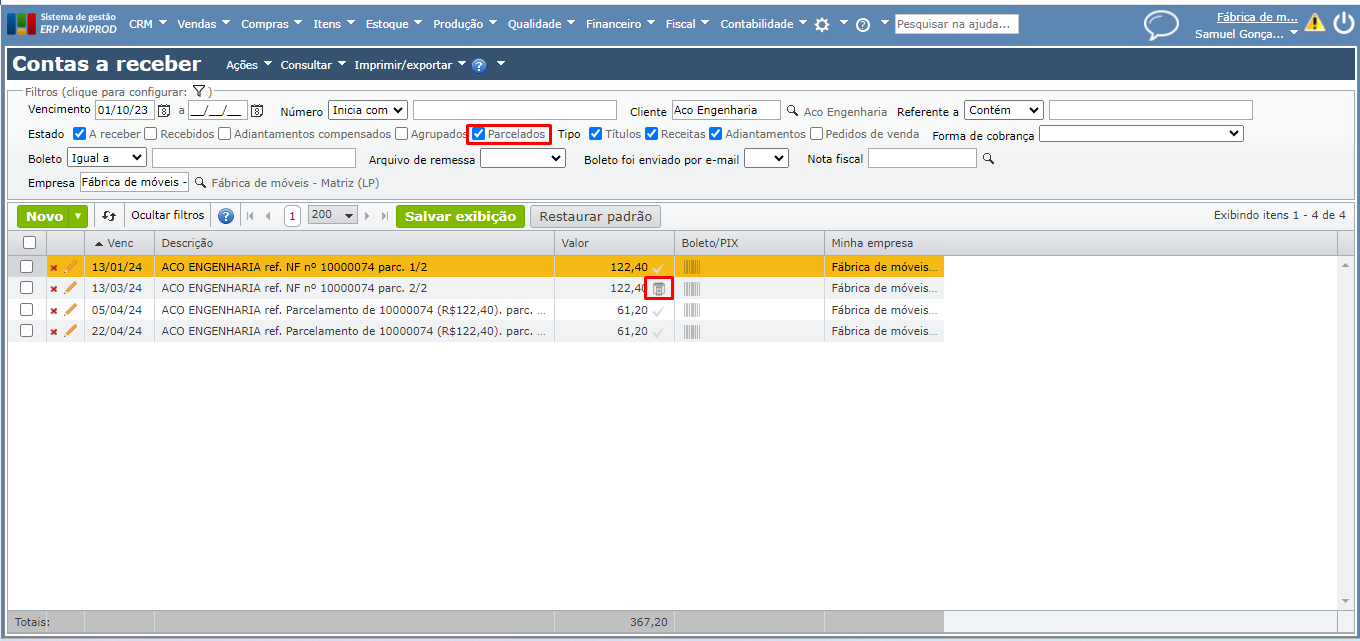1360x641 pixels.
Task: Click the Pesquisar na ajuda search field
Action: 956,24
